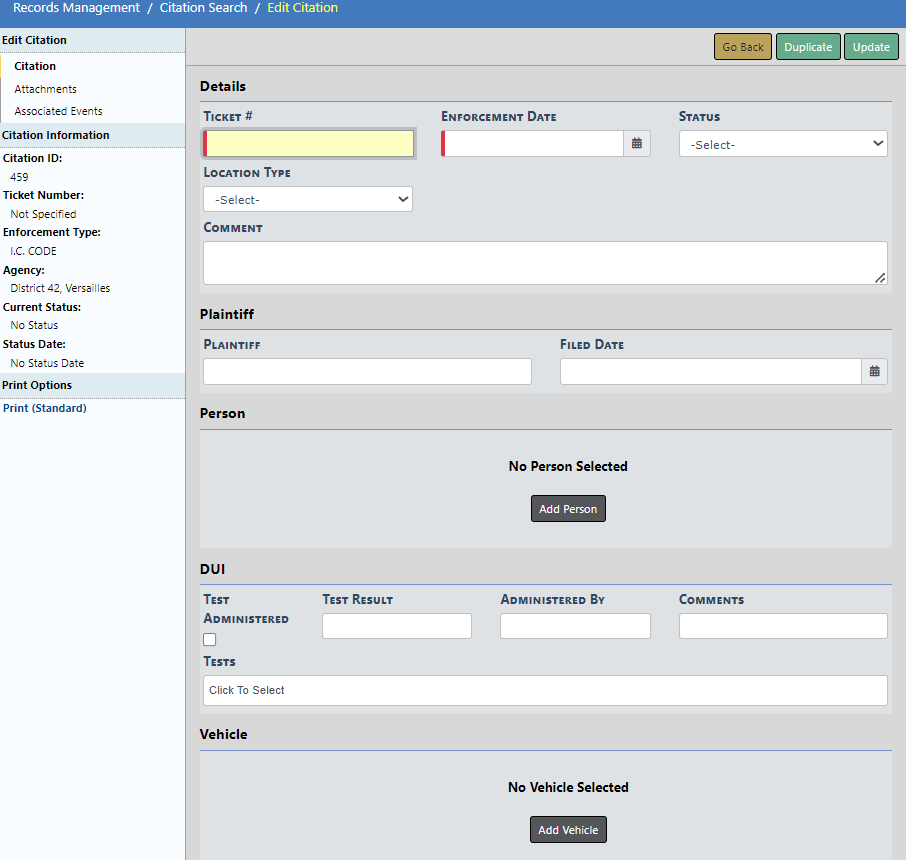Viewport: 906px width, 860px height.
Task: Click the Update button
Action: 871,47
